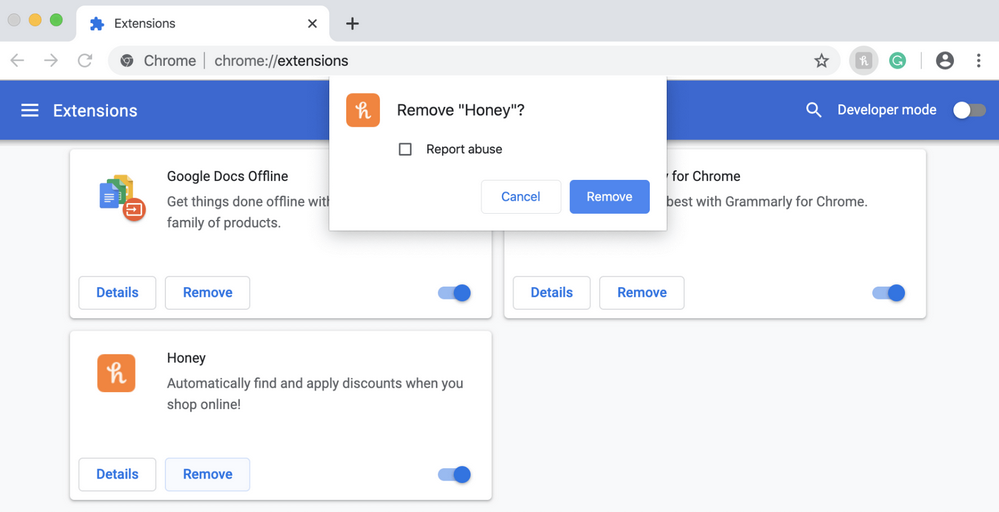Open the Extensions hamburger menu
The width and height of the screenshot is (999, 512).
click(x=30, y=110)
